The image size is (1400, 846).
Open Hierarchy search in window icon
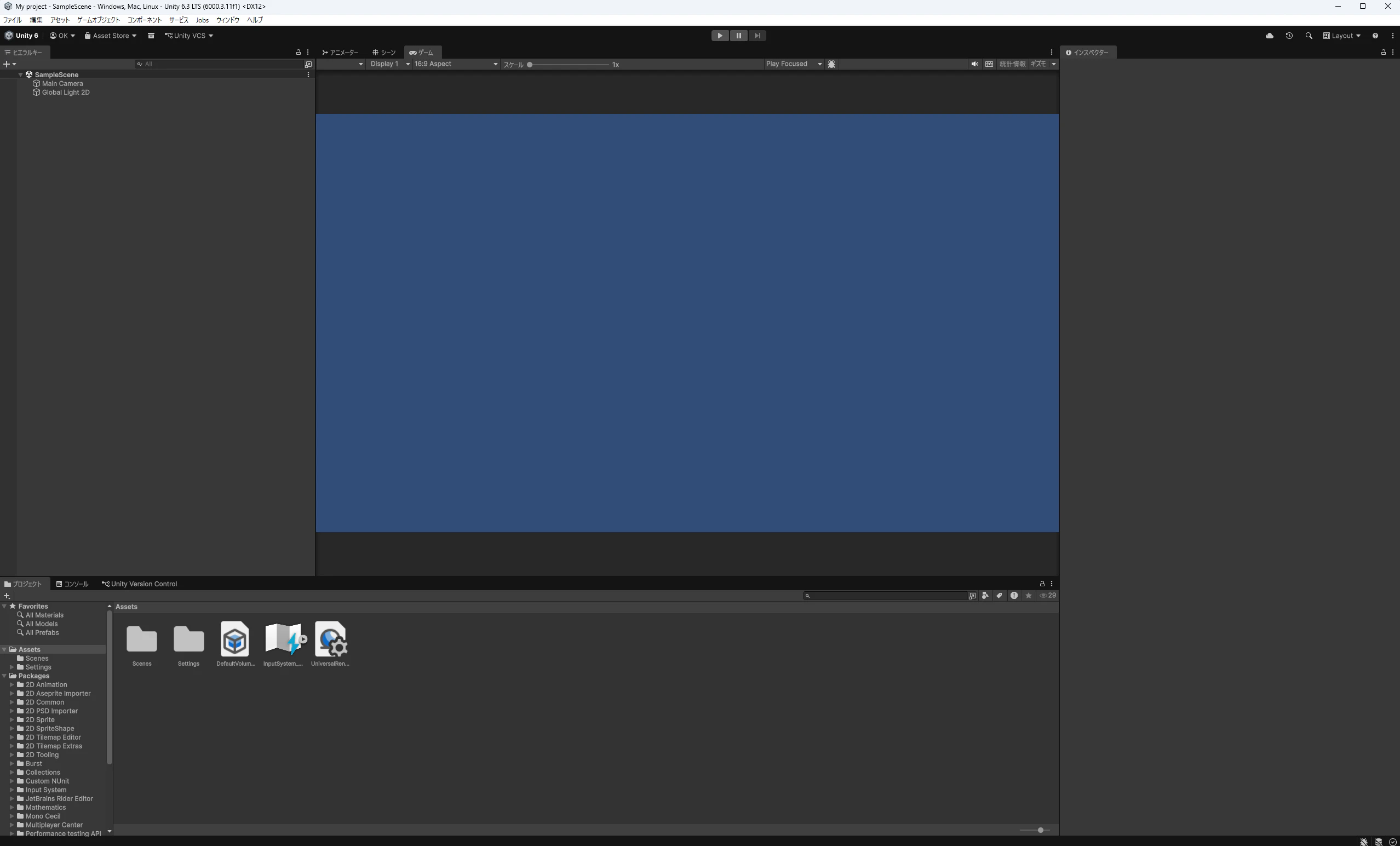[308, 64]
